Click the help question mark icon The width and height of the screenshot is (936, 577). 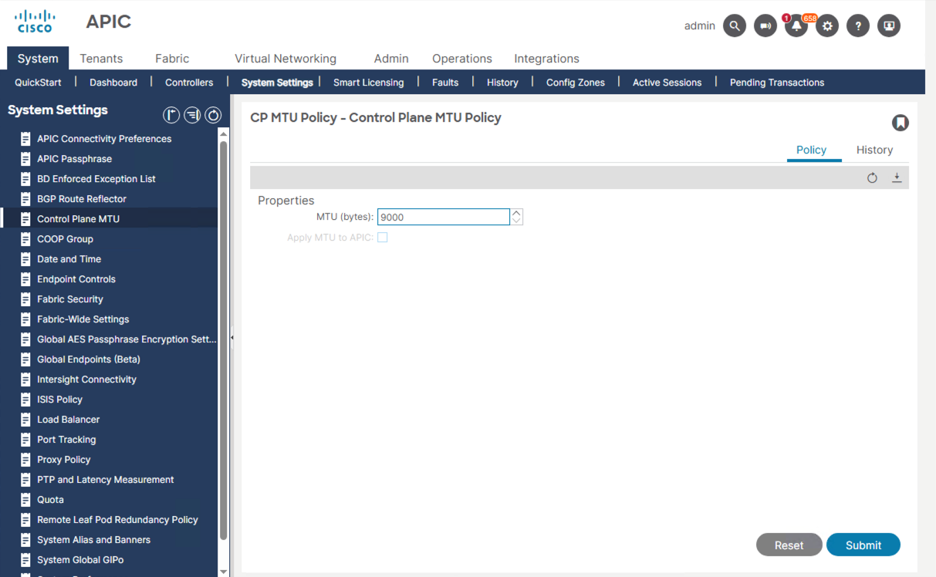click(x=858, y=26)
